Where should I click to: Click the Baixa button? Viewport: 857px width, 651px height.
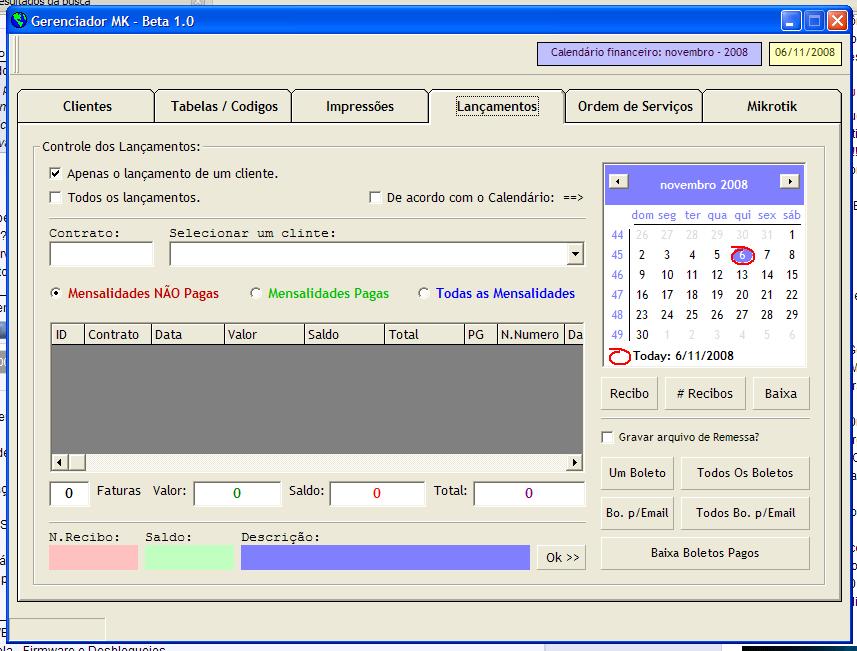point(780,394)
